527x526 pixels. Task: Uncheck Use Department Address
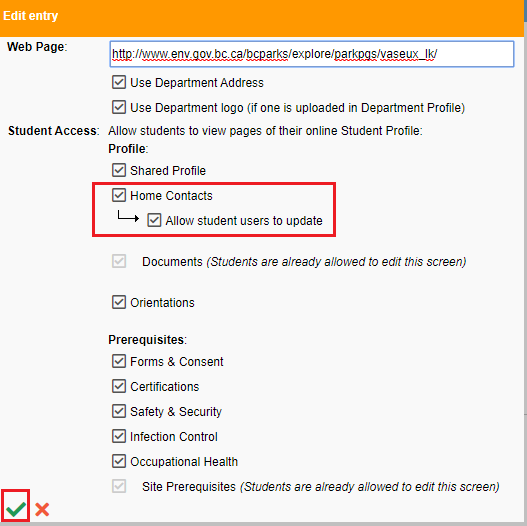click(x=119, y=82)
